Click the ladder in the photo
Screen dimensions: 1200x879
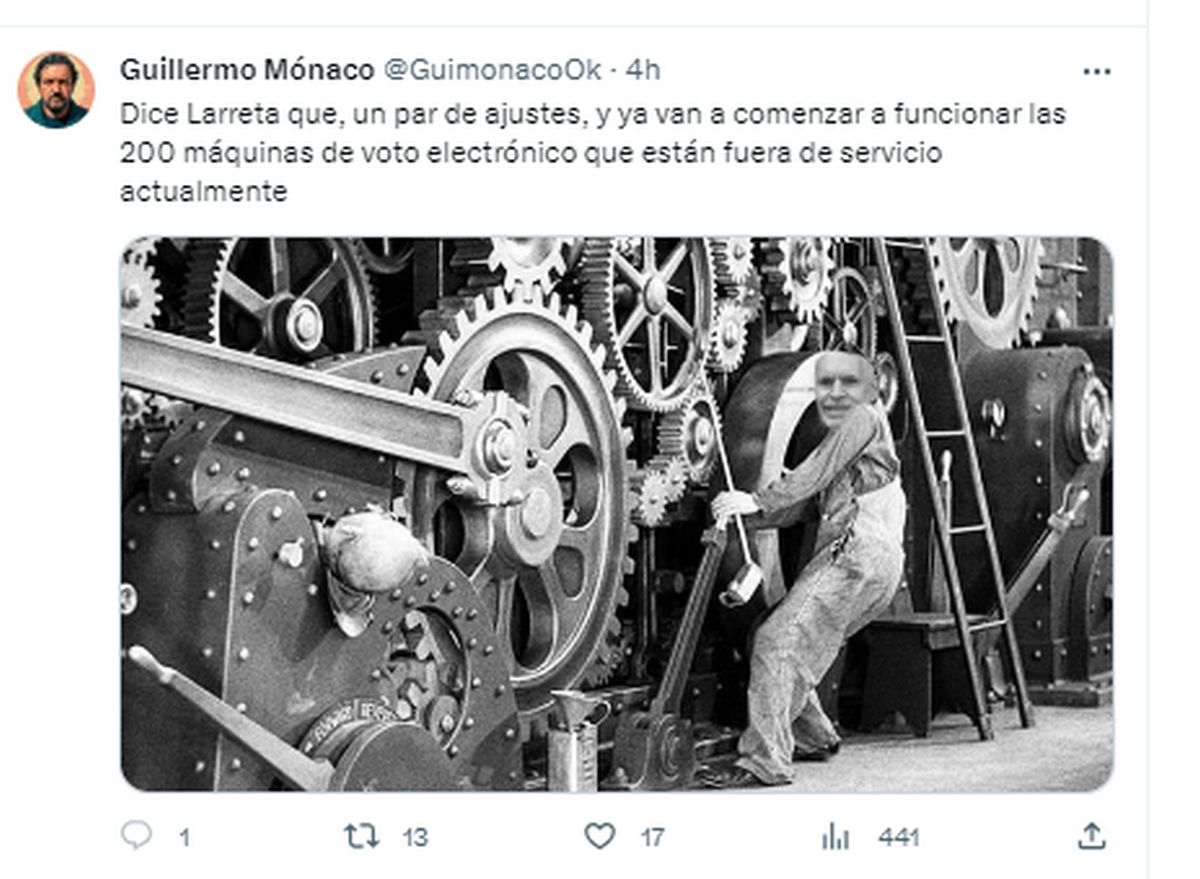click(x=953, y=482)
